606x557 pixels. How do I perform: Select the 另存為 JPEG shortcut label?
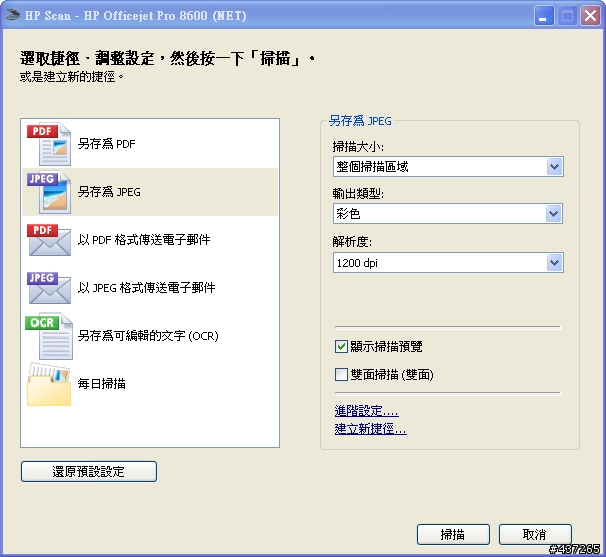(109, 192)
